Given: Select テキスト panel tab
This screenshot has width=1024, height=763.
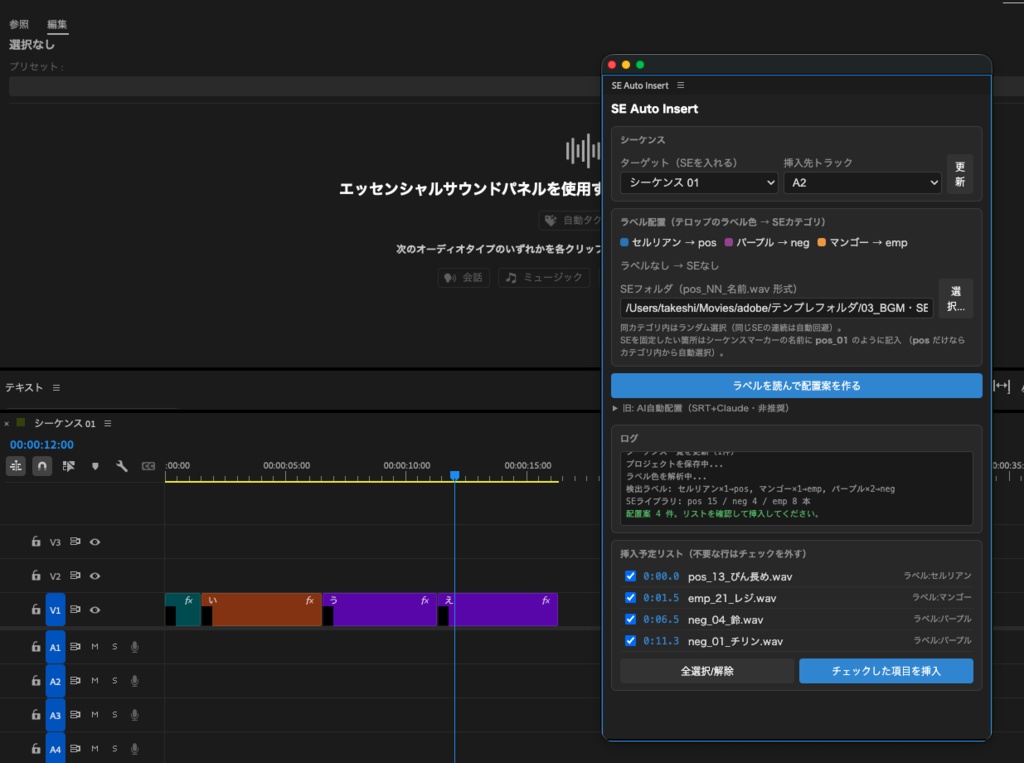Looking at the screenshot, I should point(24,387).
